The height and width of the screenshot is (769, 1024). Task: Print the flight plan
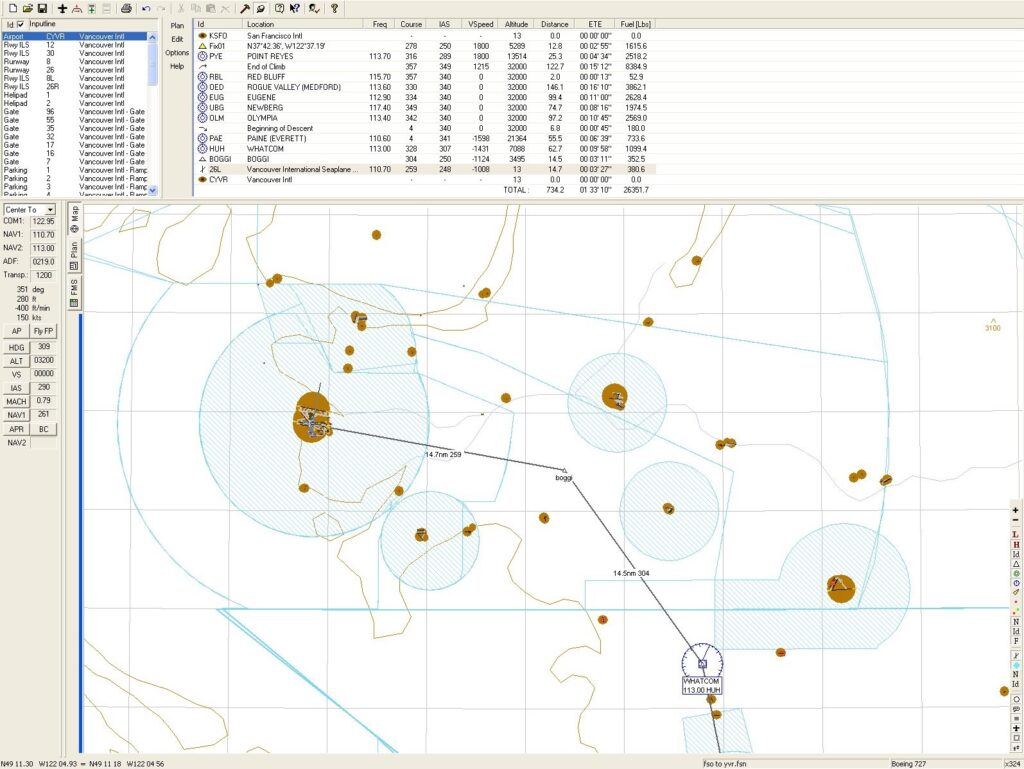tap(127, 8)
